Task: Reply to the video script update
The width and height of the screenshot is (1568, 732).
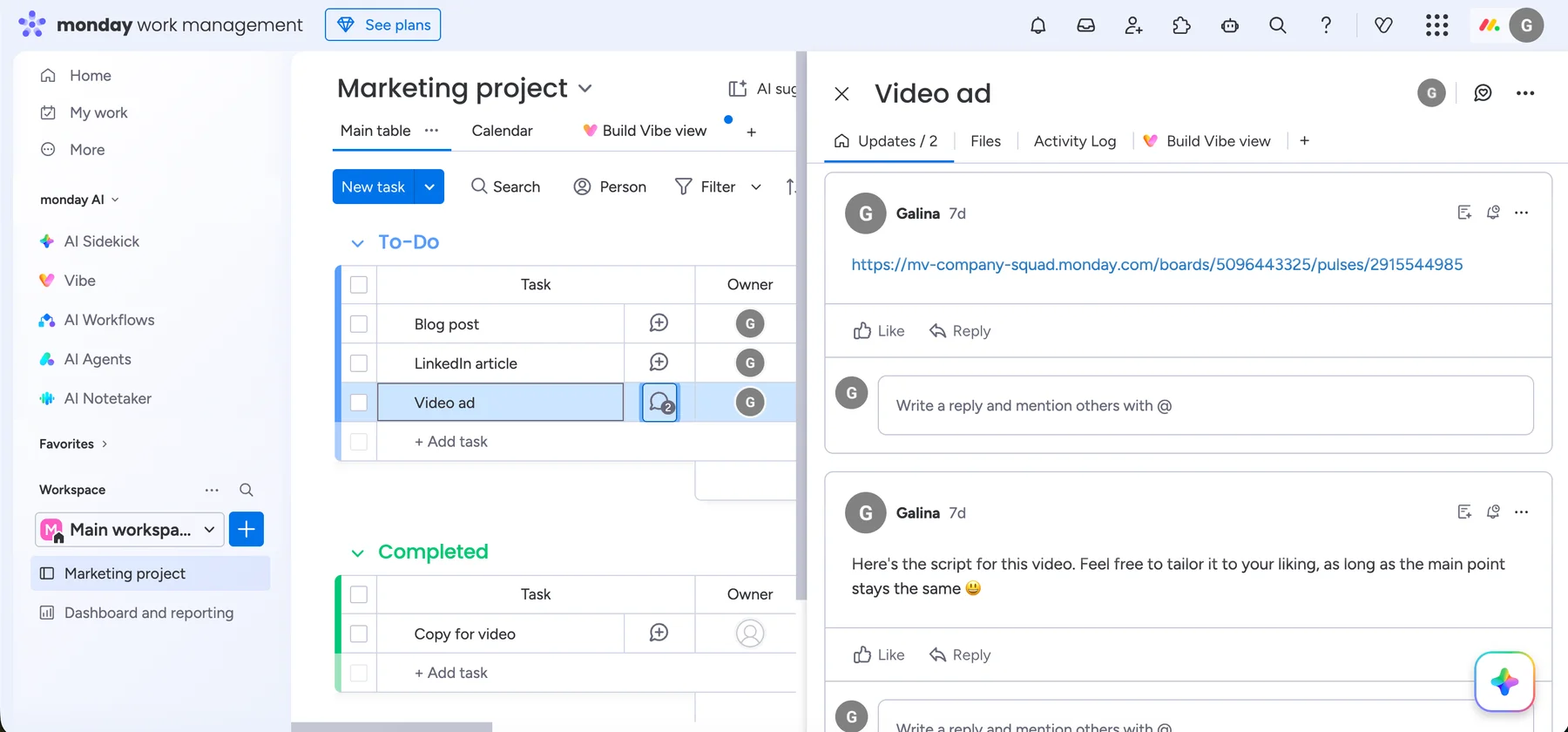Action: coord(960,655)
